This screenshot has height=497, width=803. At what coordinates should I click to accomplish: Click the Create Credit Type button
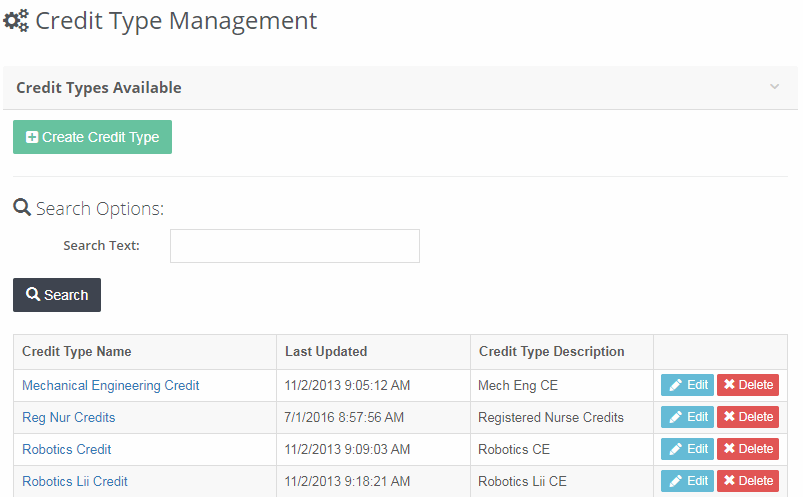click(x=92, y=137)
